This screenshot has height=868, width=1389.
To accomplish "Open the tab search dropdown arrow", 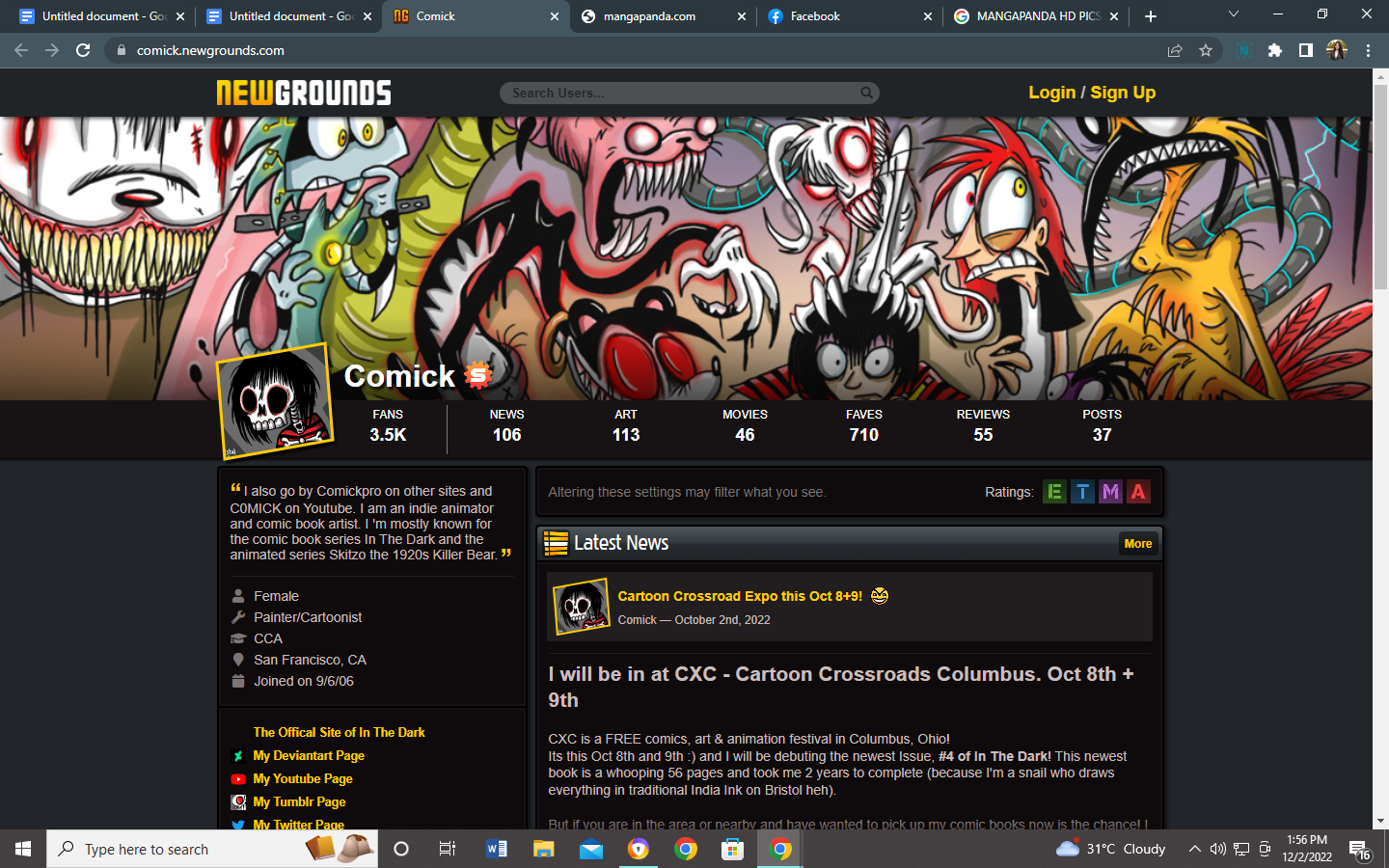I will 1233,14.
